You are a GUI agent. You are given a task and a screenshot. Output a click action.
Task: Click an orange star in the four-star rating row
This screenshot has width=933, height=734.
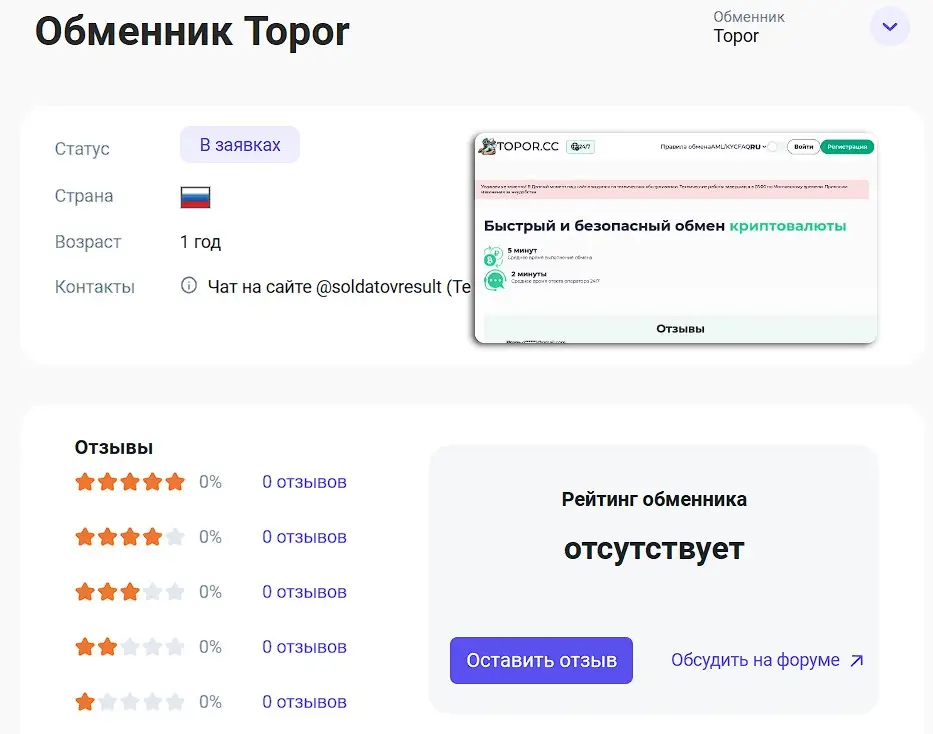tap(106, 536)
